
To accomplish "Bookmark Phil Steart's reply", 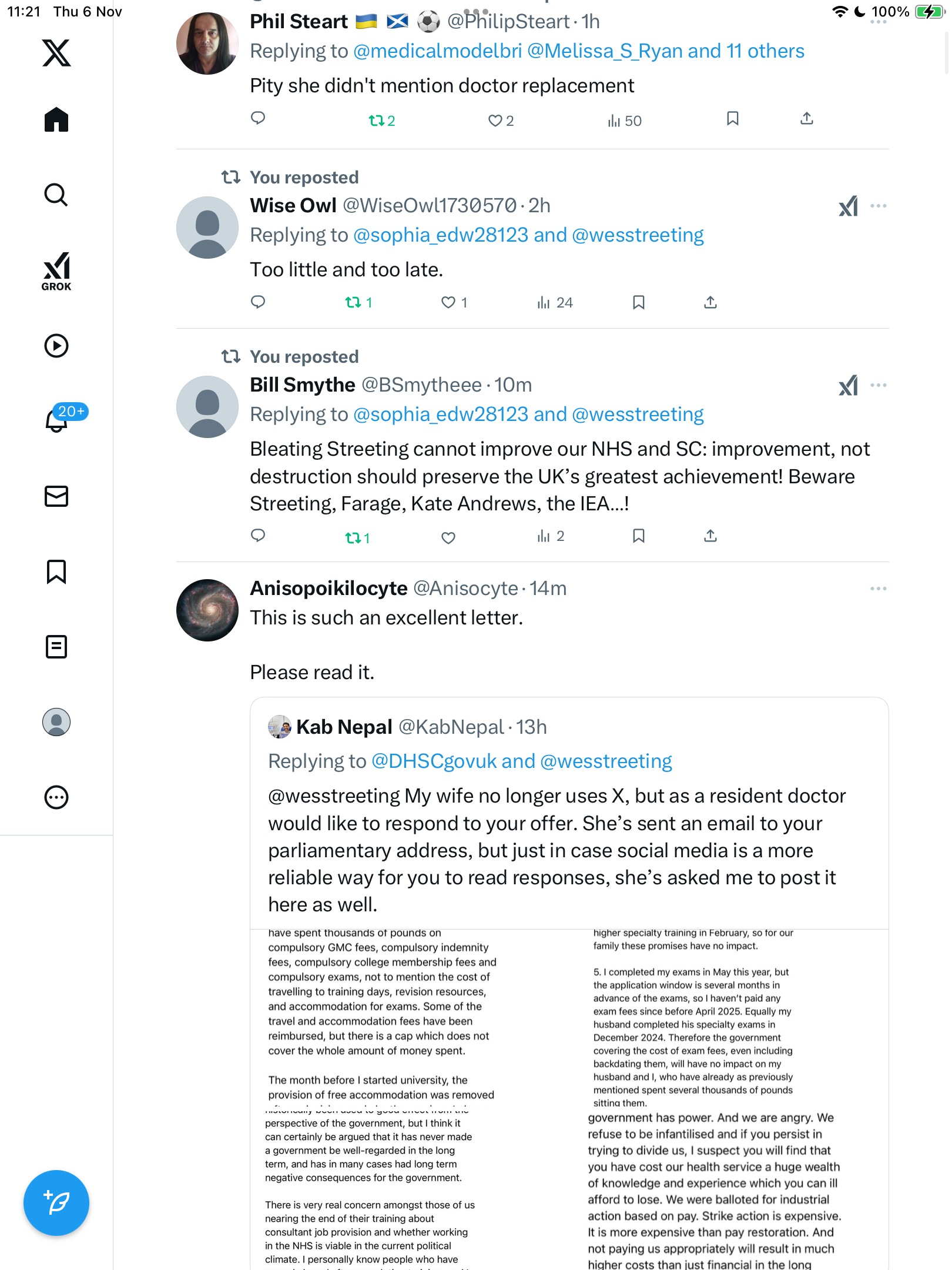I will click(x=732, y=119).
